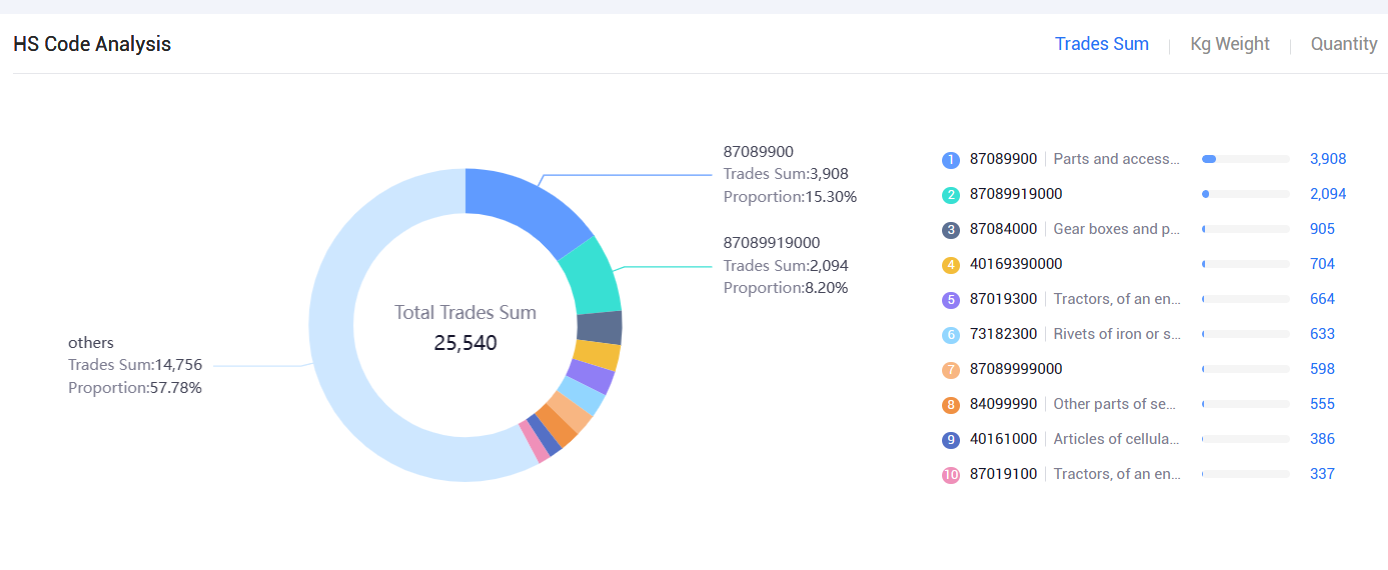Open trades count 2,094 link
1388x570 pixels.
coord(1328,194)
